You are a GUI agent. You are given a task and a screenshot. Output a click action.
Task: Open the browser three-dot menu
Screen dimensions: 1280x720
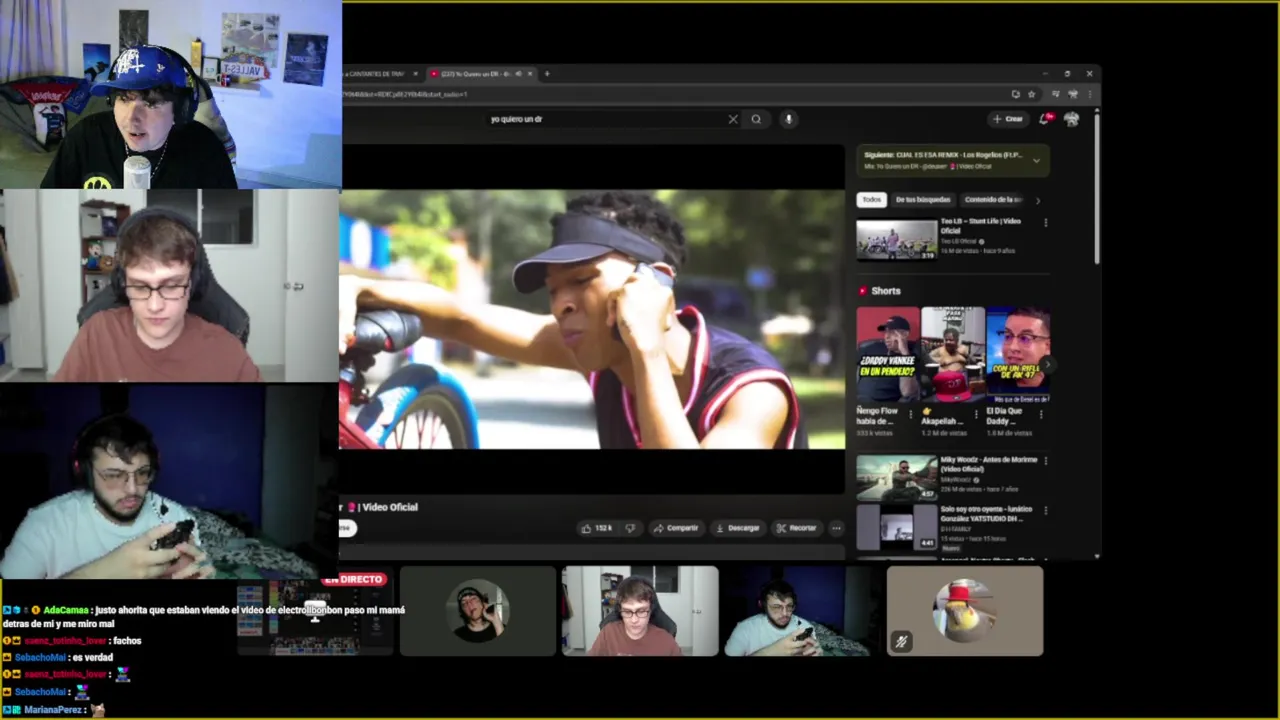coord(1090,94)
